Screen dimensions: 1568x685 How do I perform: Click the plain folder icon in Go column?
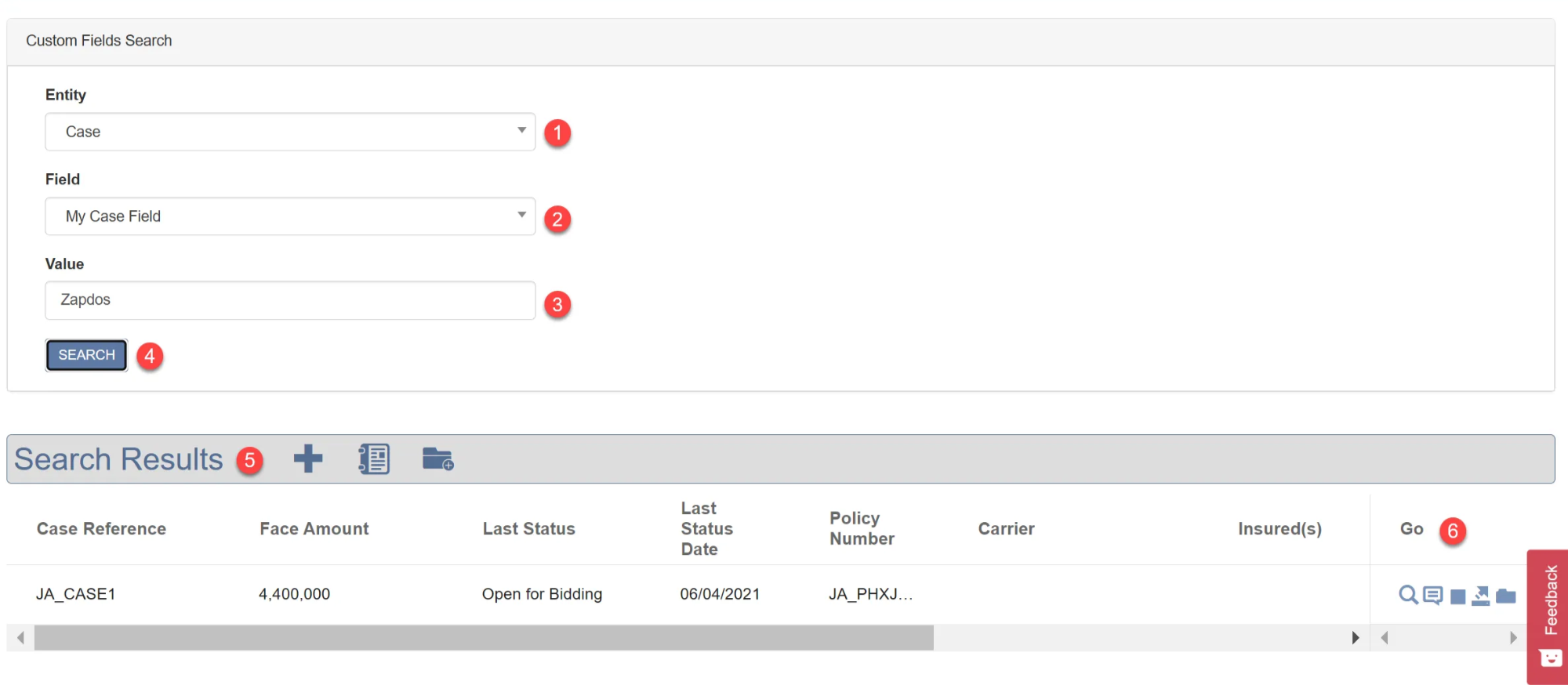pos(1505,596)
